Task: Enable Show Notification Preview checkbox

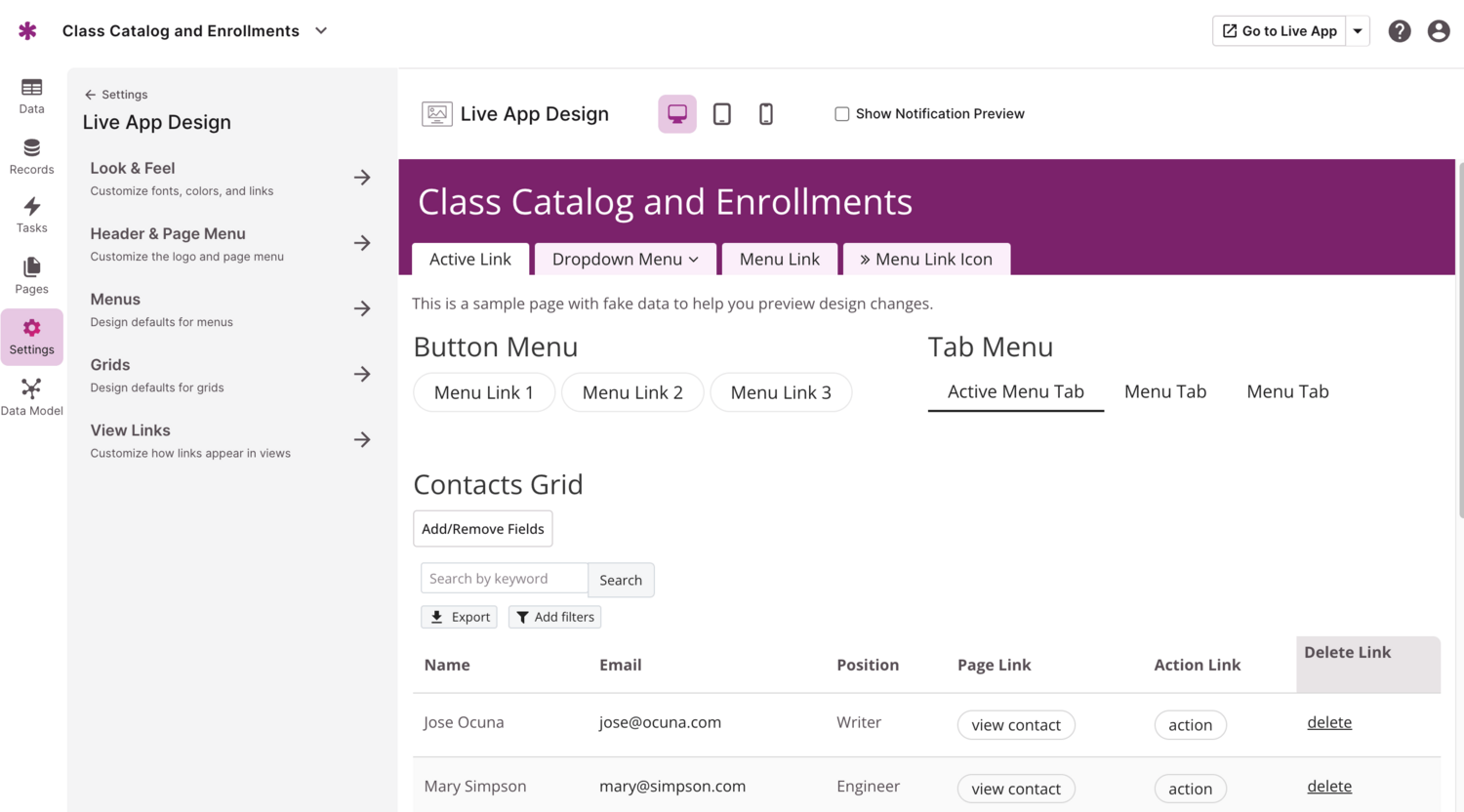Action: point(842,114)
